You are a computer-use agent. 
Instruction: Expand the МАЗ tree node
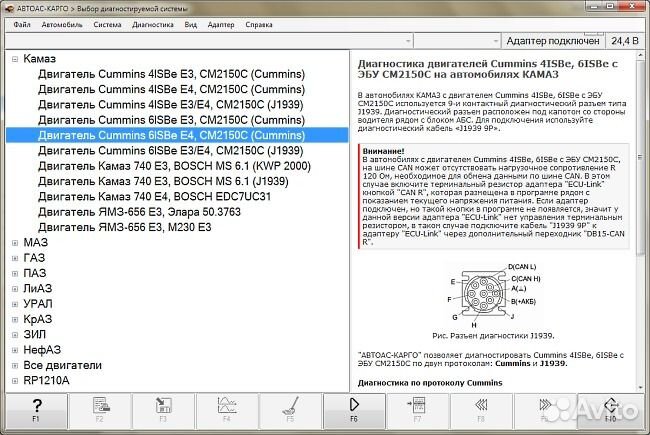click(15, 243)
